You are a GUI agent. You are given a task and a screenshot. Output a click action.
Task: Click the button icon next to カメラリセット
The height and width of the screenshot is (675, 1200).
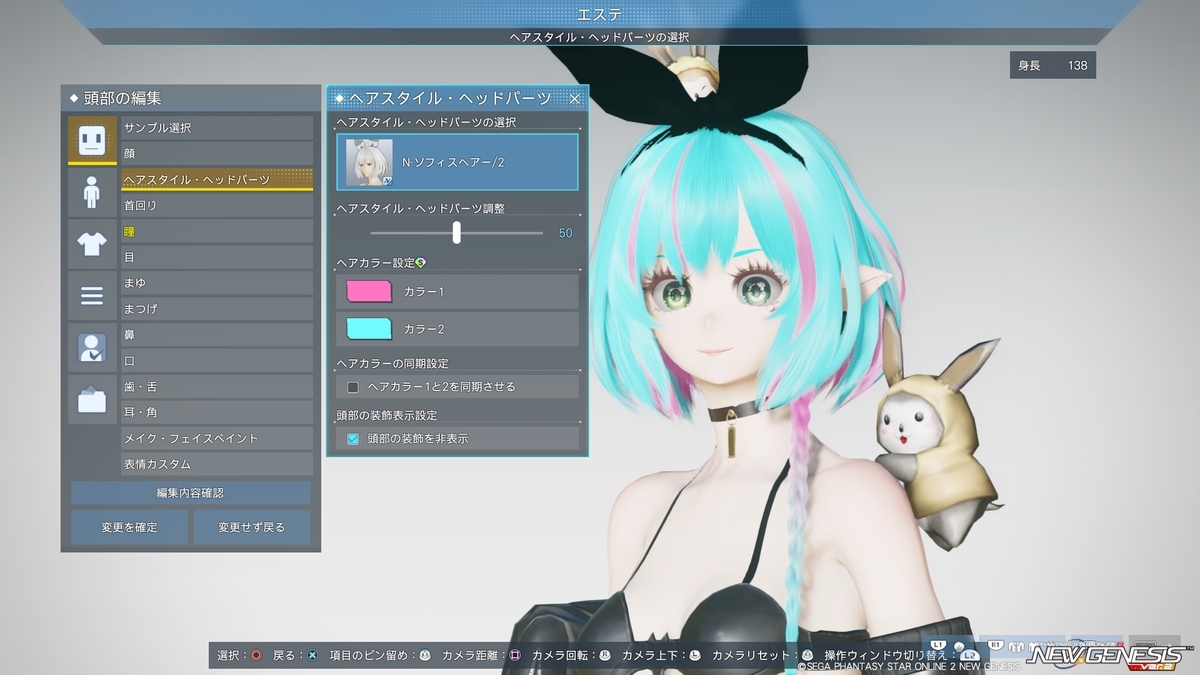tap(807, 655)
